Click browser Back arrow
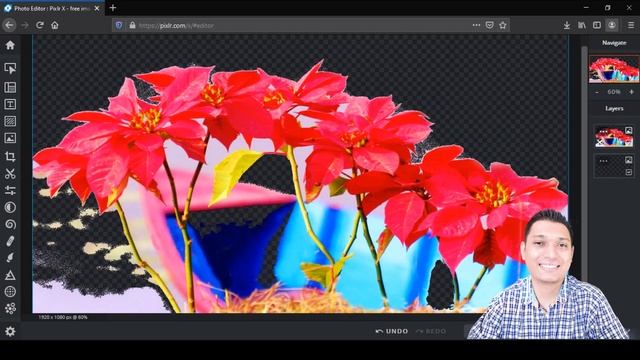640x360 pixels. click(x=9, y=25)
